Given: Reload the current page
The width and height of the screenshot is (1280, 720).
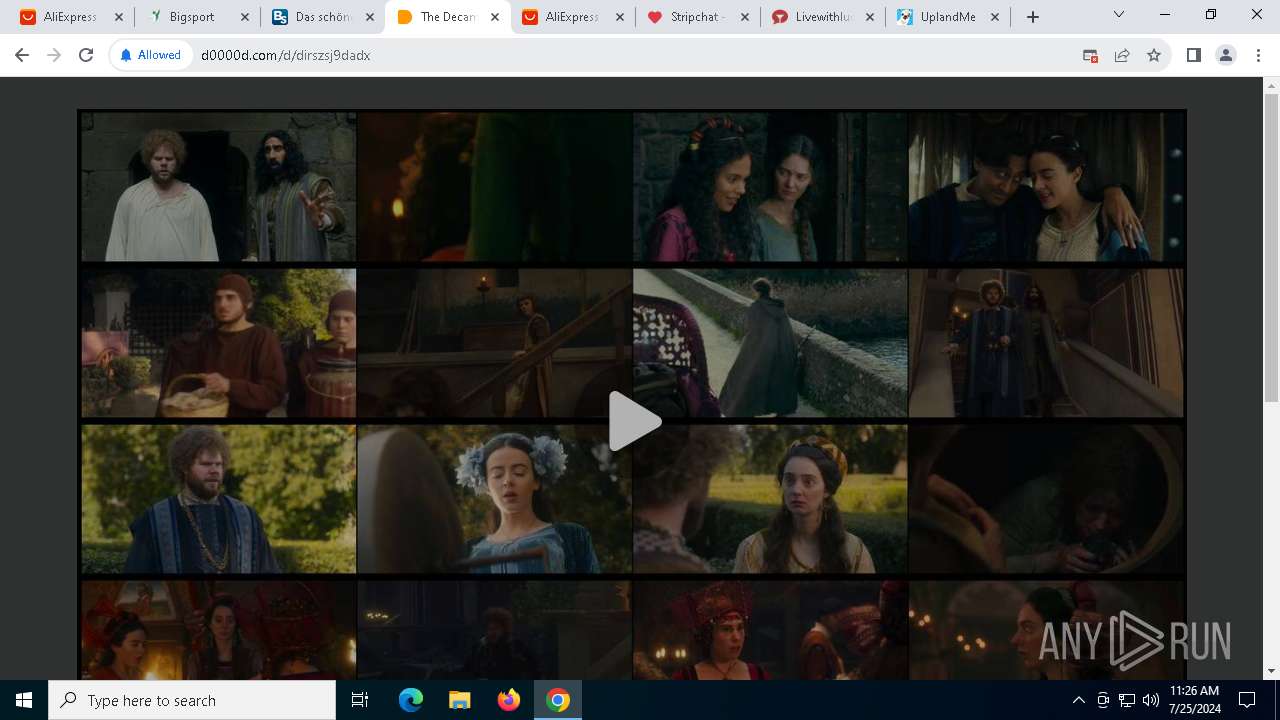Looking at the screenshot, I should 86,55.
